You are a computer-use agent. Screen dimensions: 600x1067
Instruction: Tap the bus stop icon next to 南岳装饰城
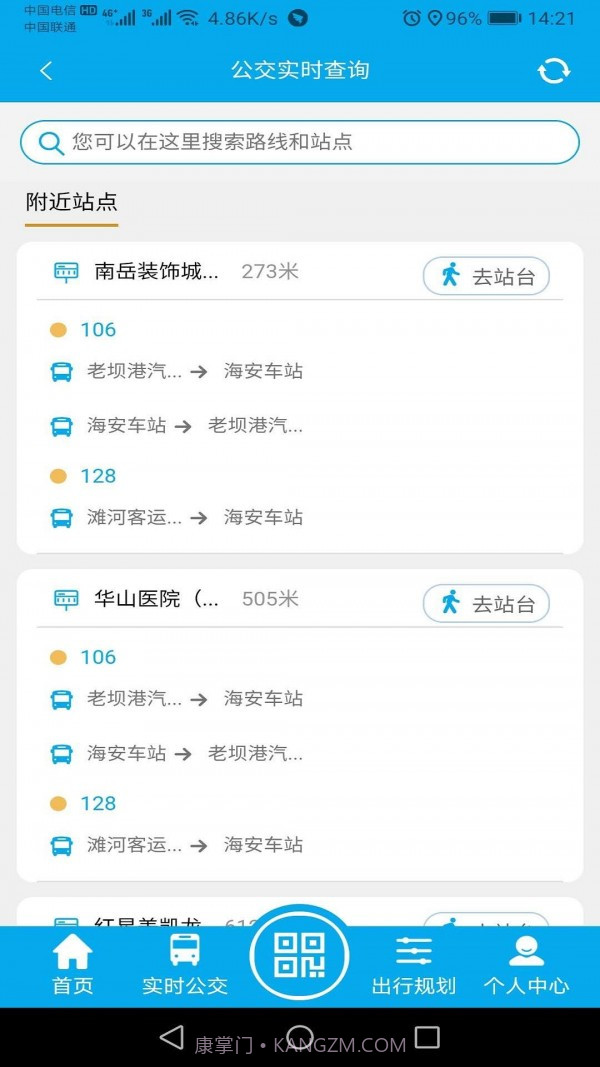coord(66,272)
